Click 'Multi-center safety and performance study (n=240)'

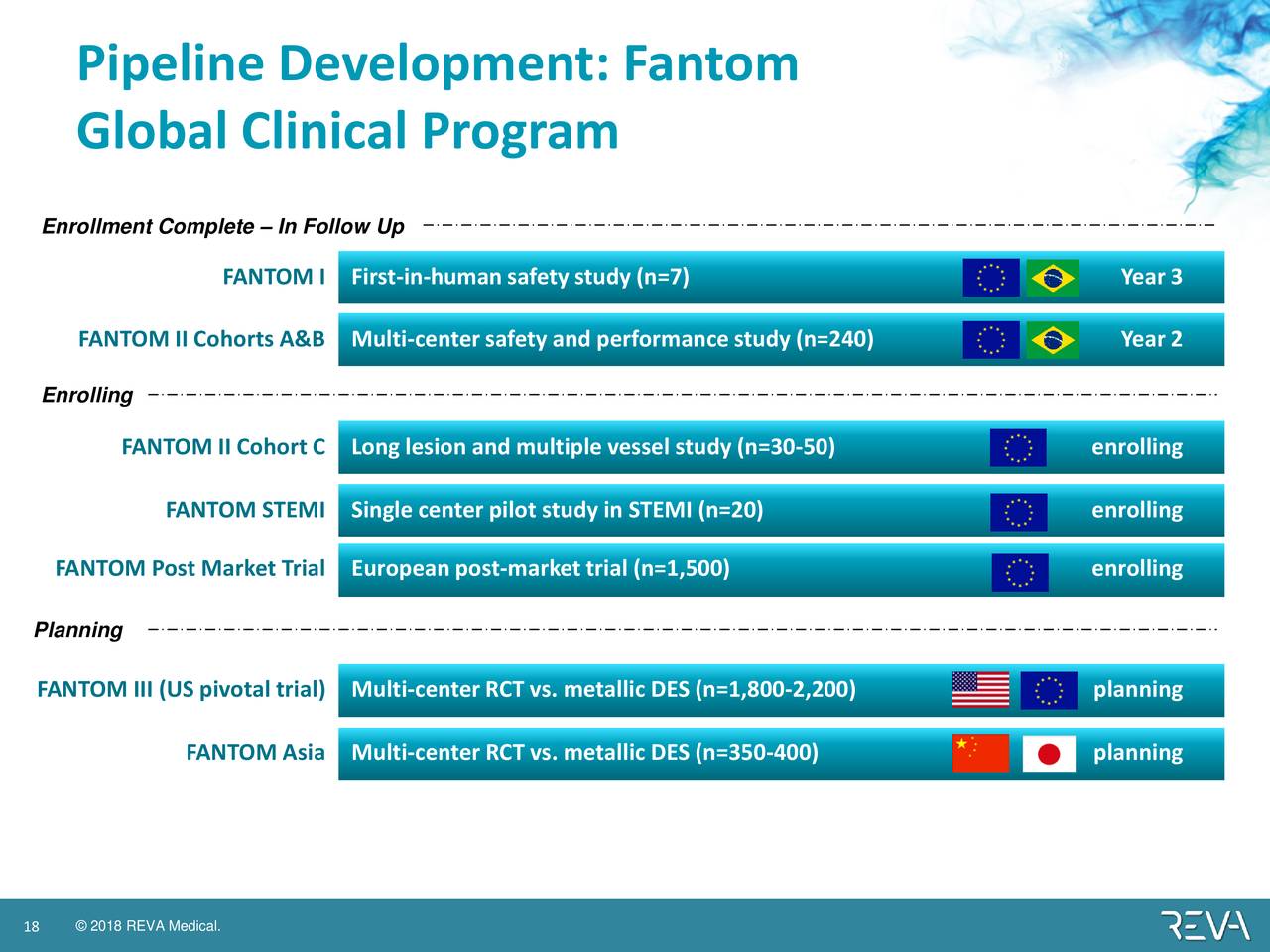click(x=612, y=340)
